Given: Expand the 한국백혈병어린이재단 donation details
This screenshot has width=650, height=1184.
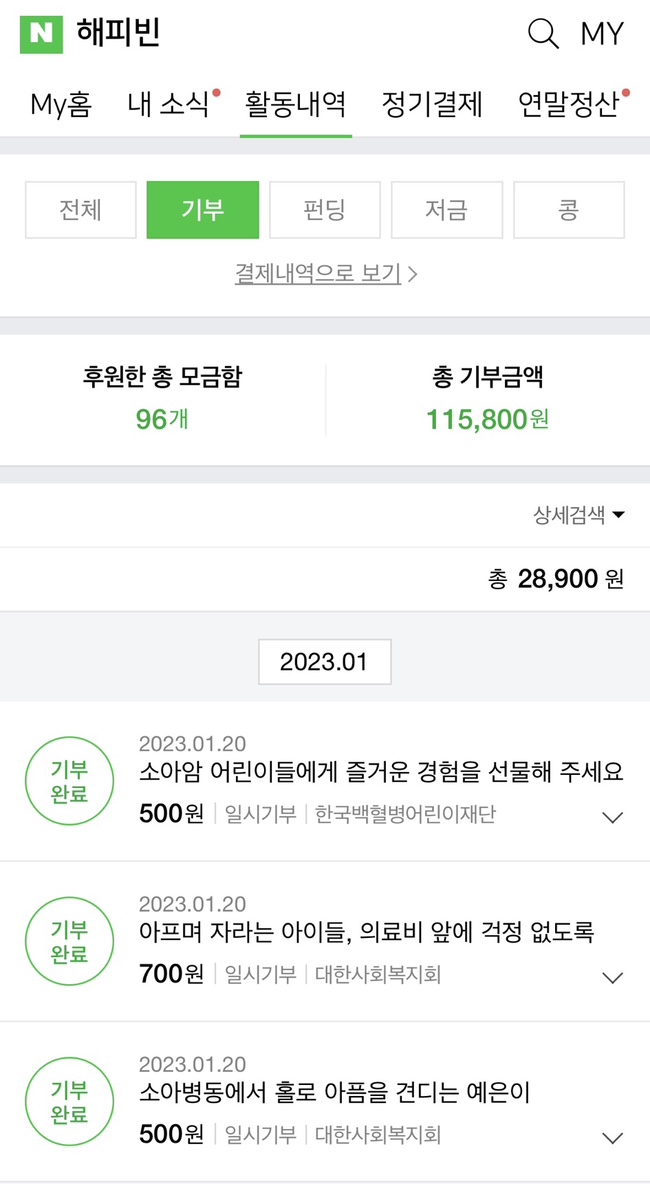Looking at the screenshot, I should (x=613, y=817).
